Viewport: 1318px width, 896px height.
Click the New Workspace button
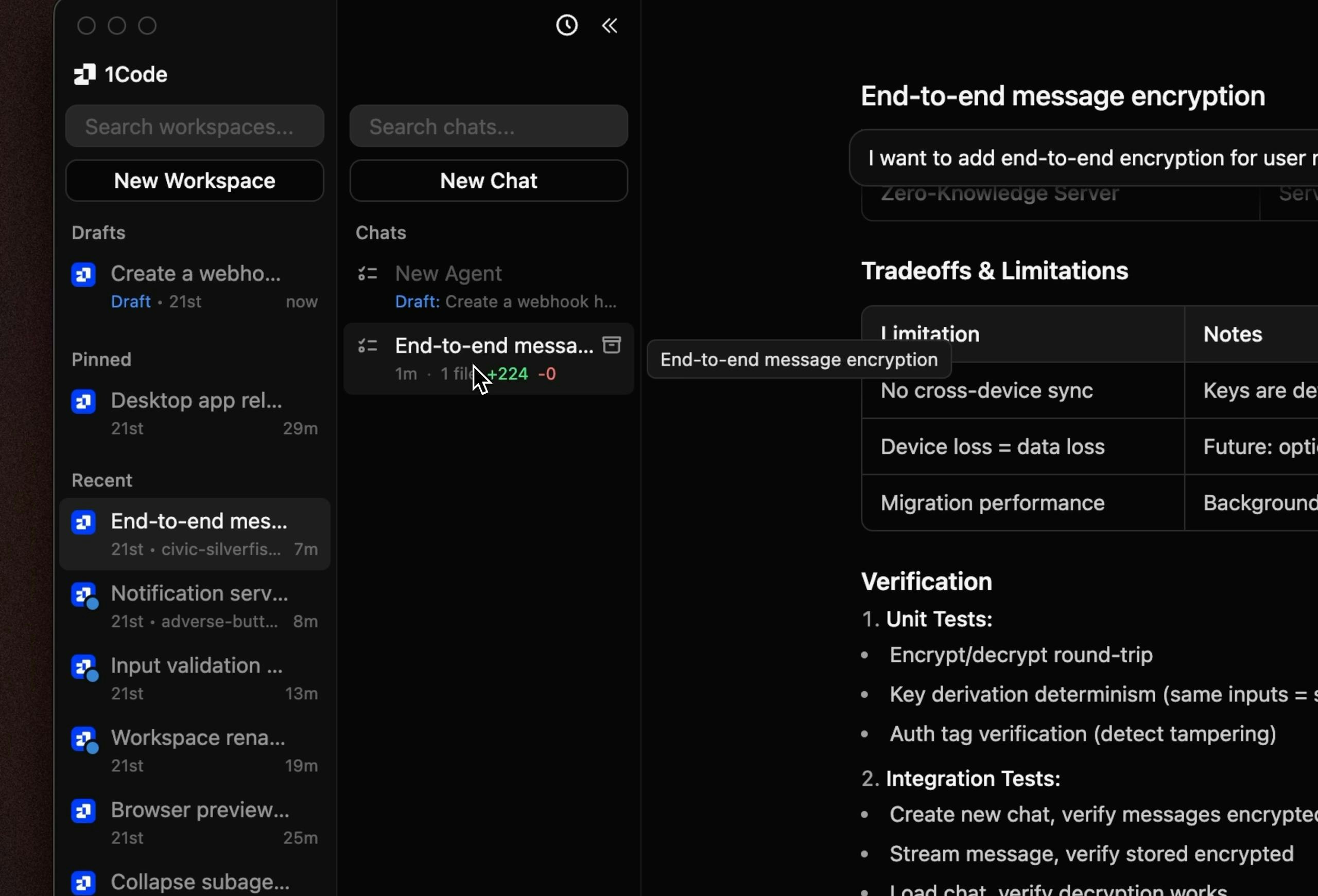click(x=195, y=181)
